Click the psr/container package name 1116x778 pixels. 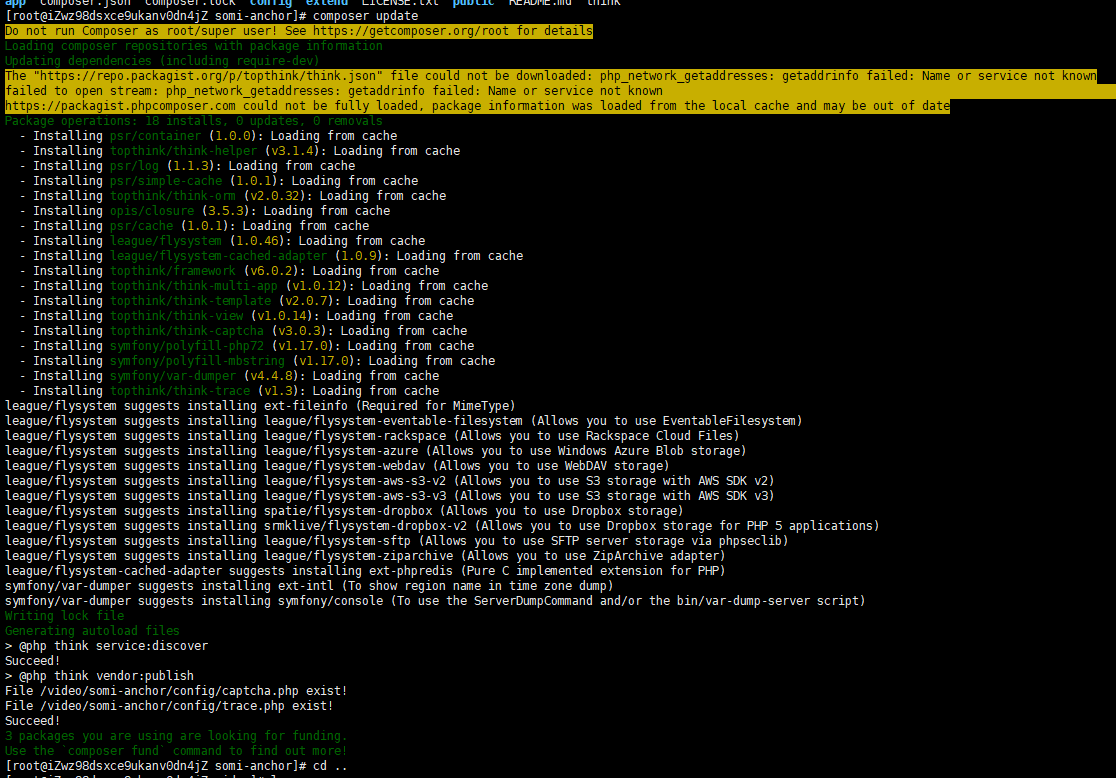(x=155, y=135)
